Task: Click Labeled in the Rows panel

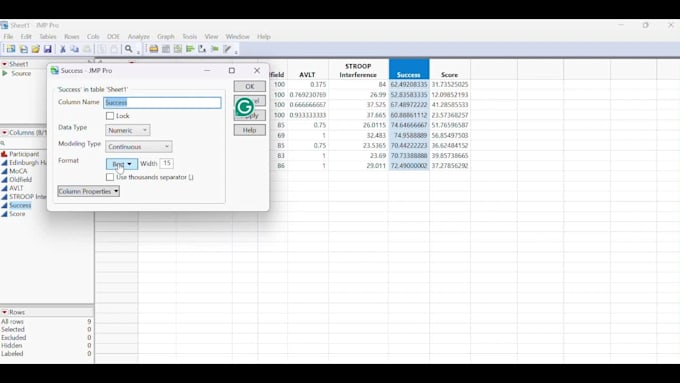Action: coord(12,354)
